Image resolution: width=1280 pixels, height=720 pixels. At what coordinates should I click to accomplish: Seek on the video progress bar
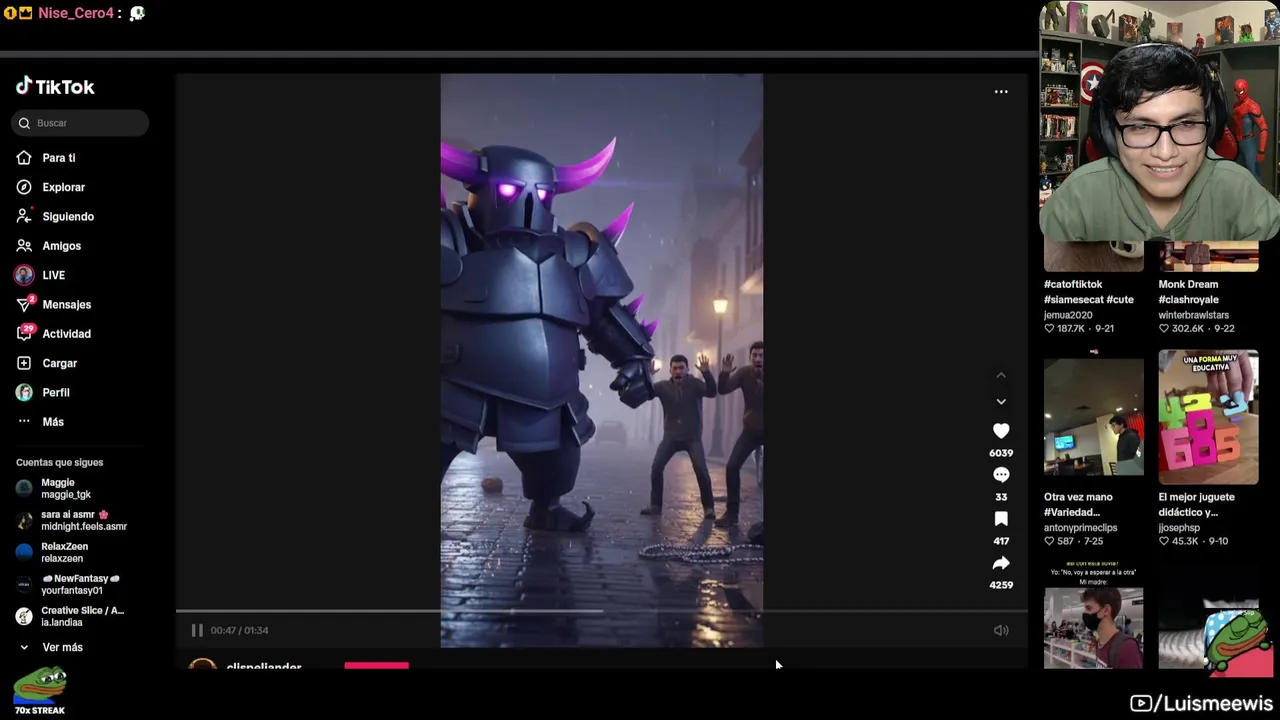tap(602, 610)
